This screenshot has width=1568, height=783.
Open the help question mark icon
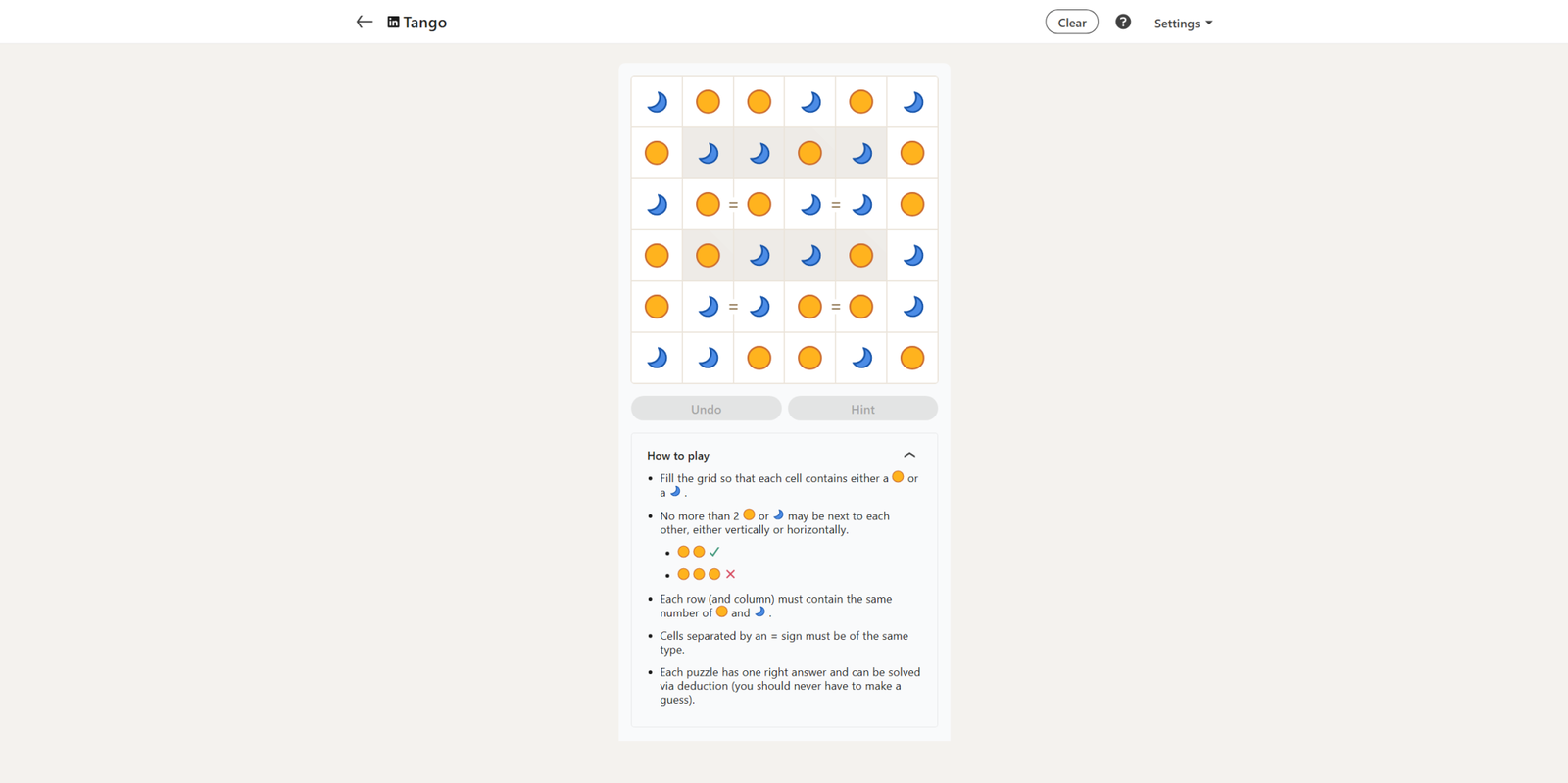[x=1123, y=22]
